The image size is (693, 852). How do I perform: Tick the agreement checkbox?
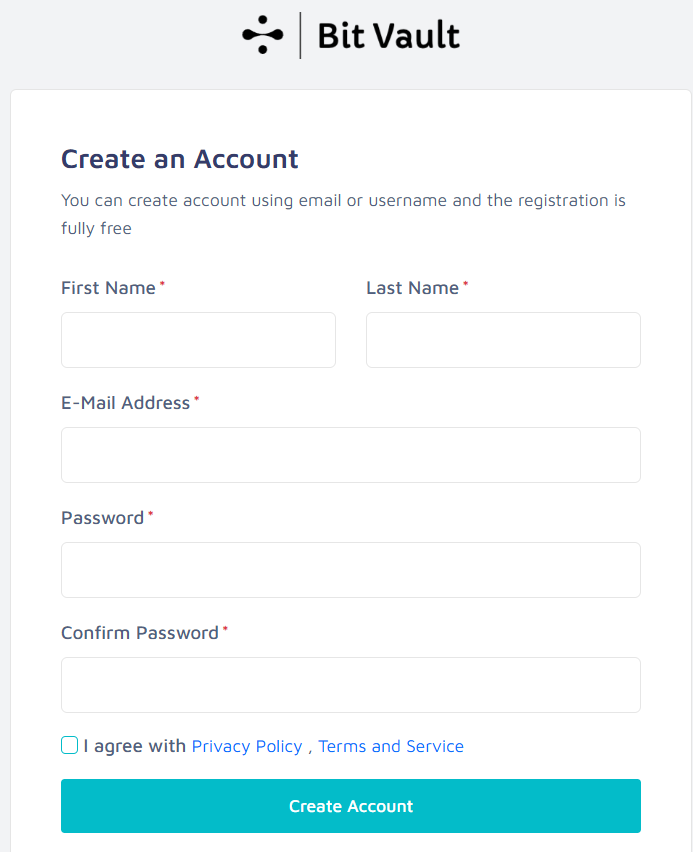point(69,745)
